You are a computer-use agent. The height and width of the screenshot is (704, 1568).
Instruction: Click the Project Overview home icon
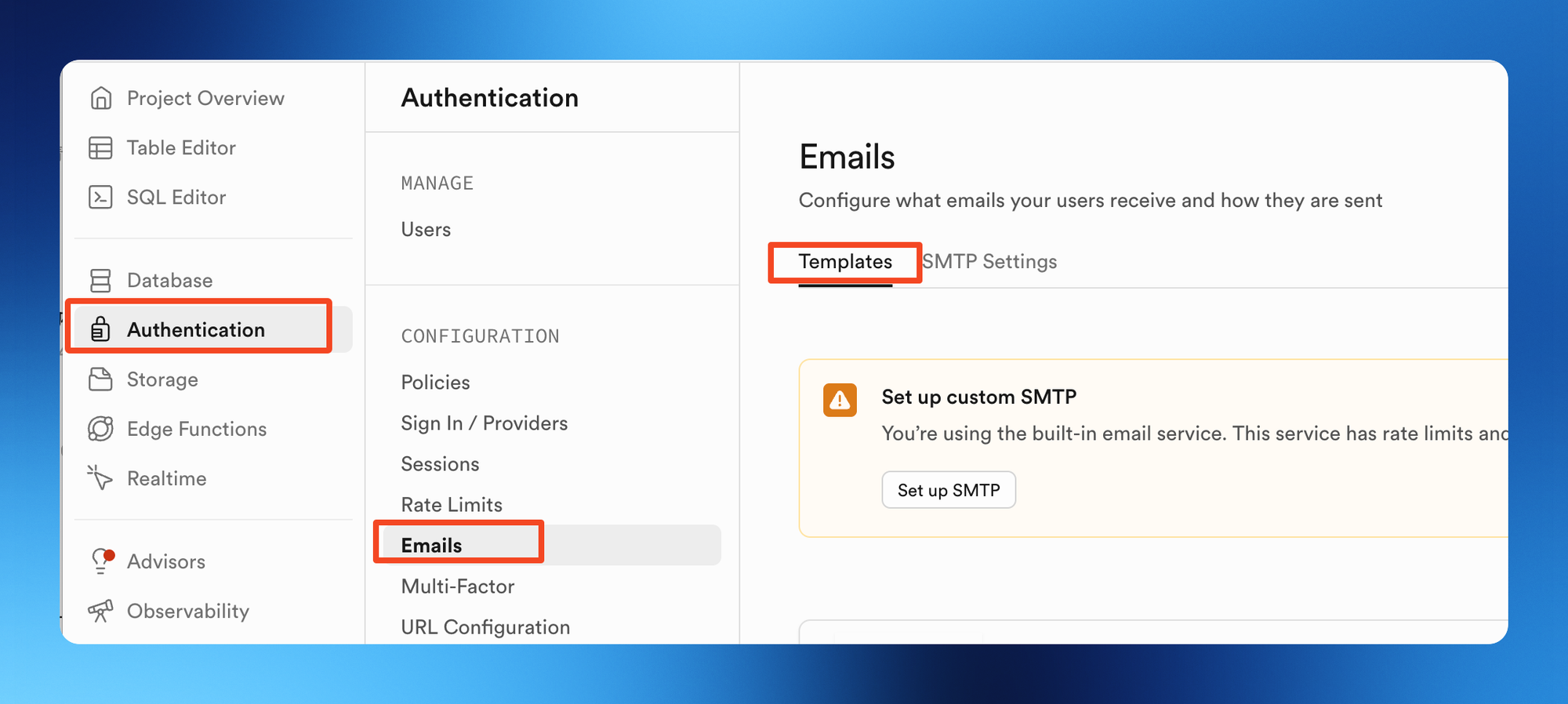[x=101, y=98]
